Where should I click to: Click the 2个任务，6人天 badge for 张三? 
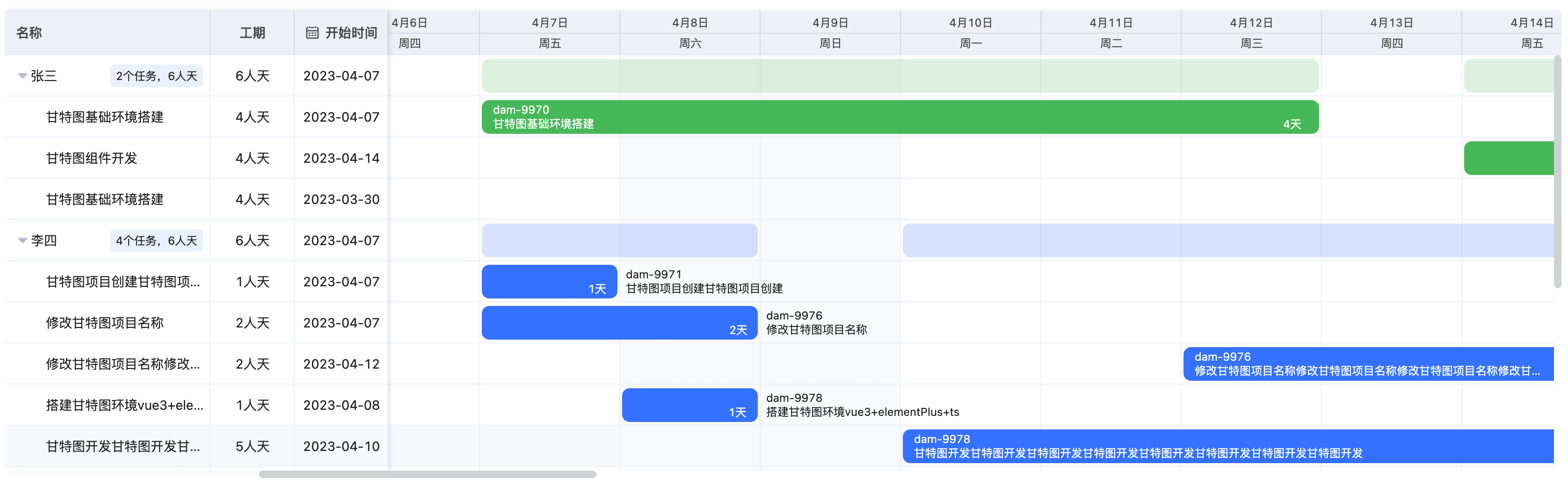[x=156, y=76]
